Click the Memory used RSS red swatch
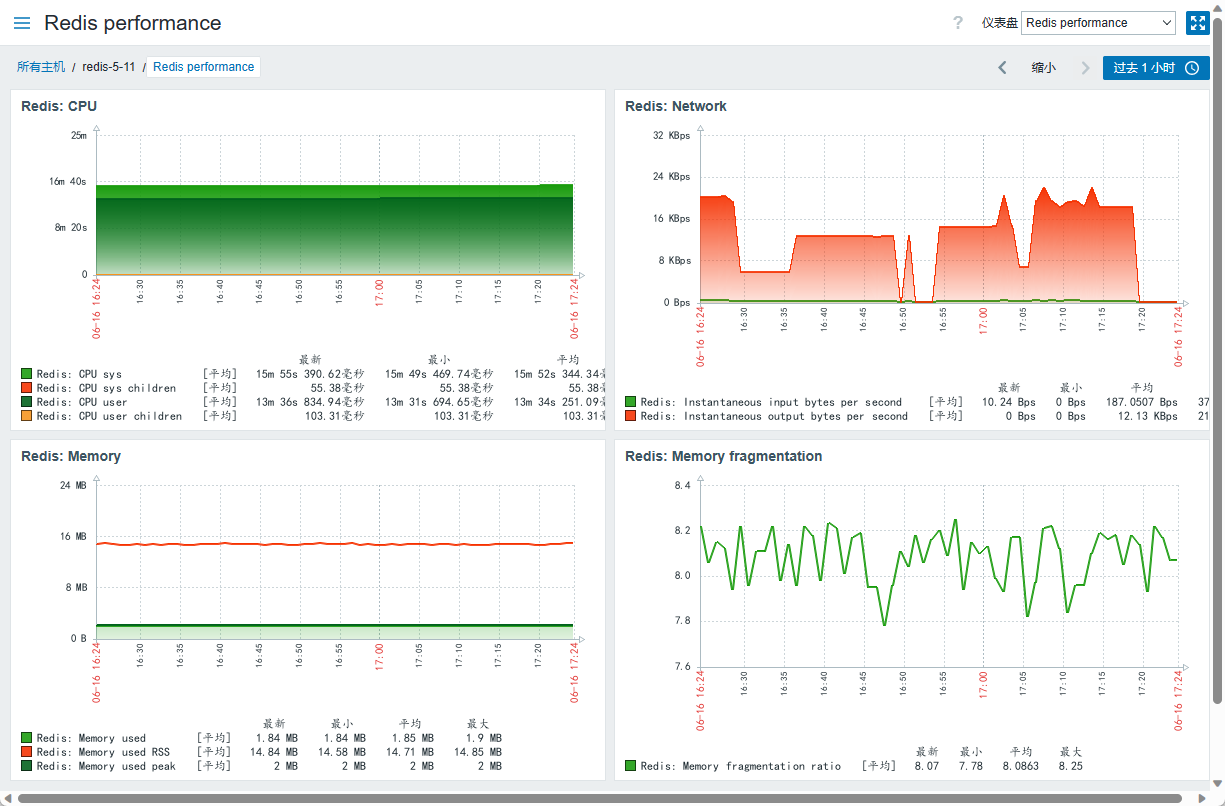 (x=26, y=752)
